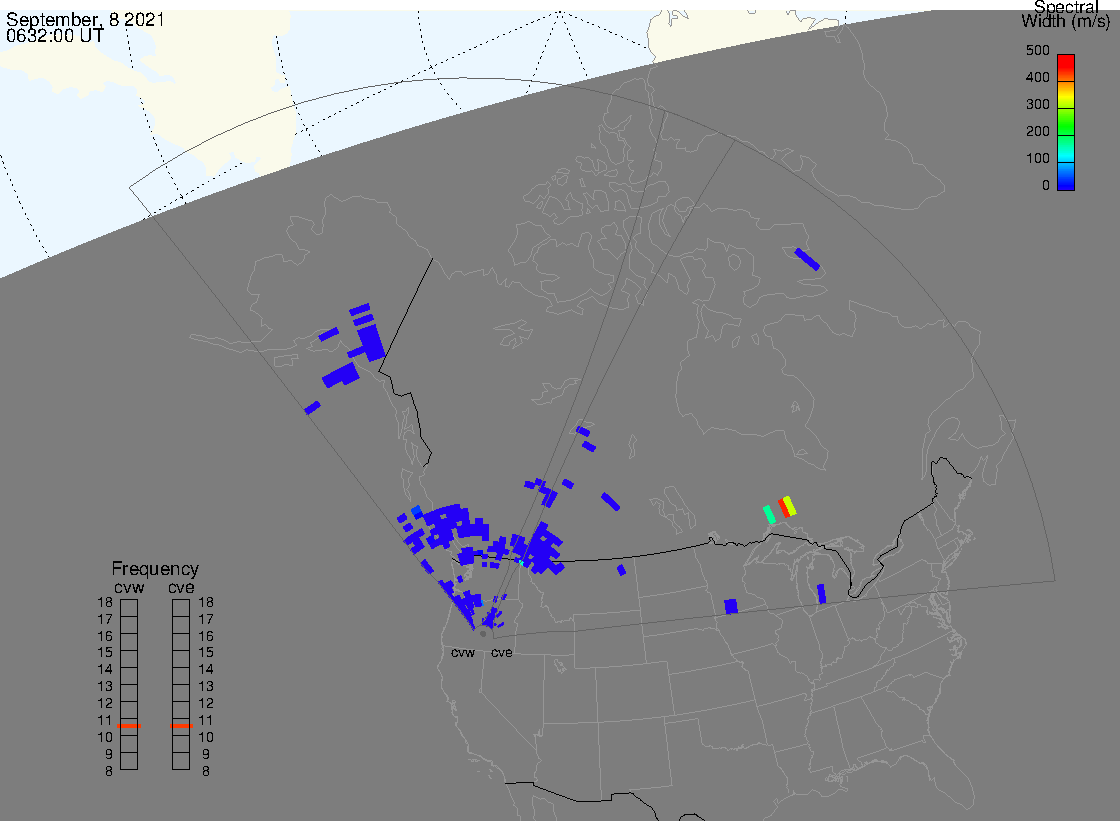Click the 'cvw' label above the left gauge
1120x821 pixels.
tap(129, 588)
